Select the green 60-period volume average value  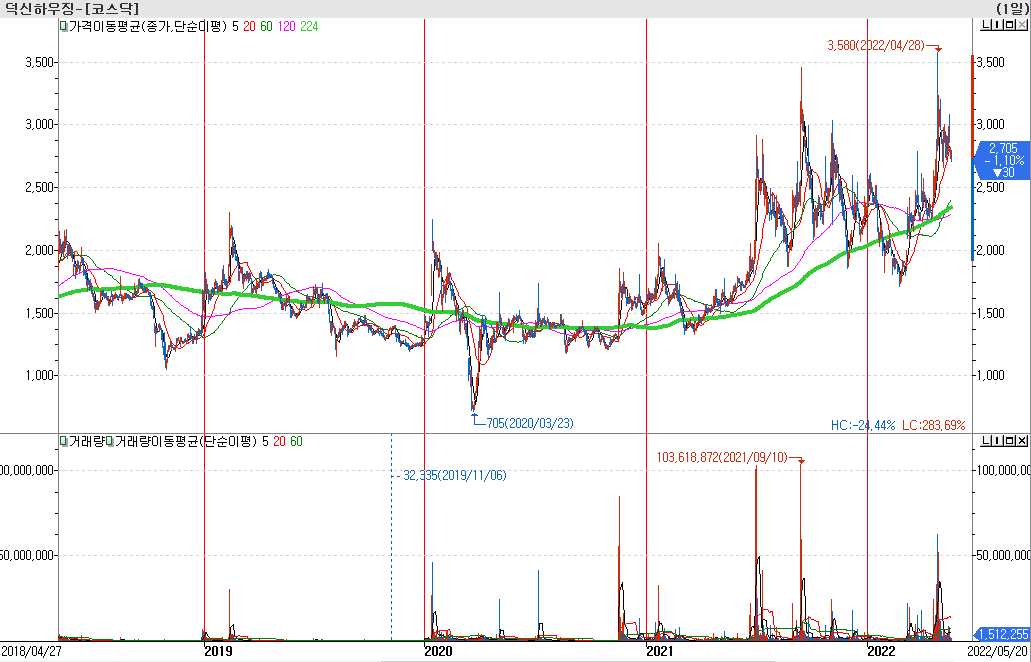[297, 441]
